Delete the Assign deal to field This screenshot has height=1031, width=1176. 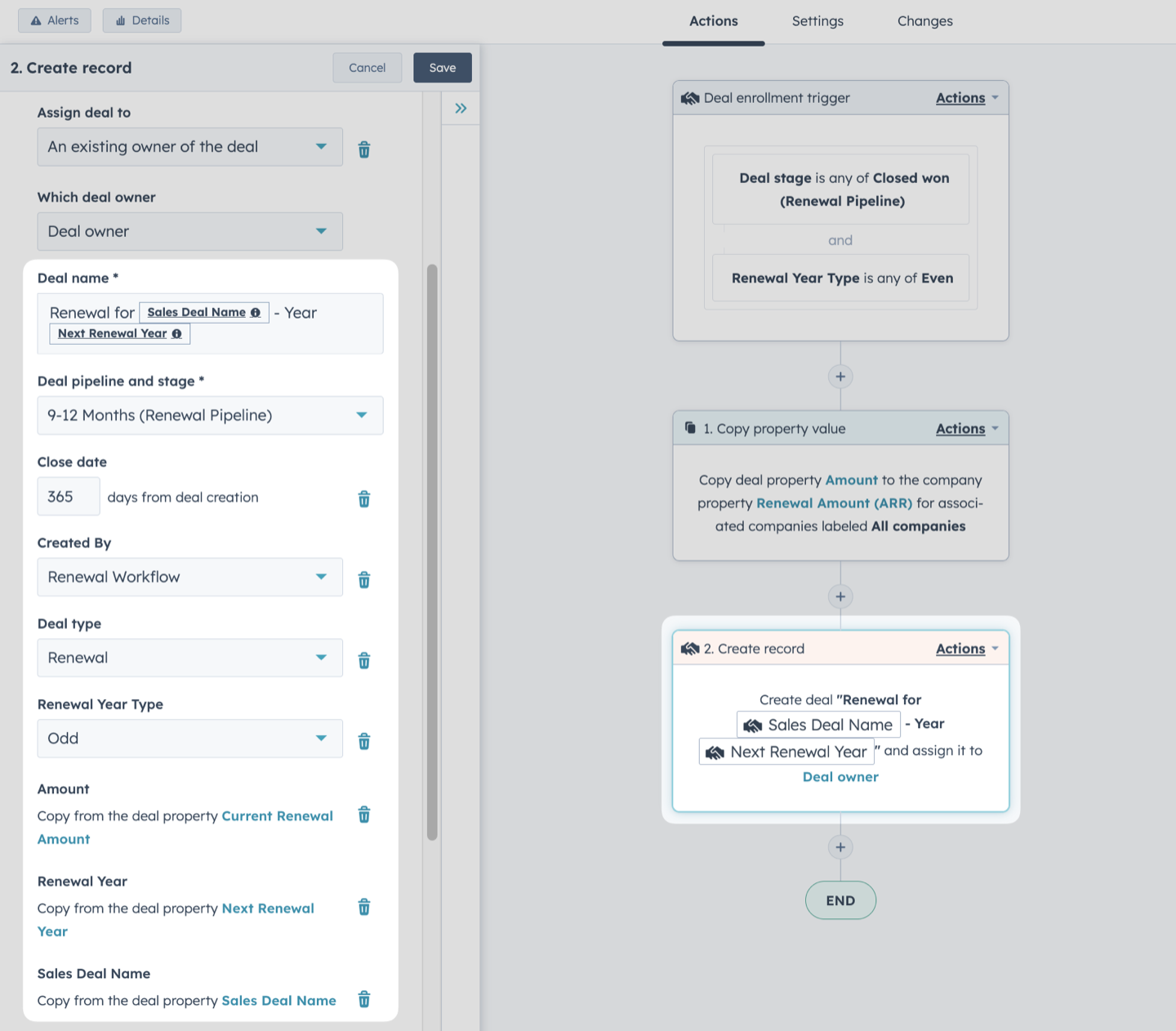point(364,150)
